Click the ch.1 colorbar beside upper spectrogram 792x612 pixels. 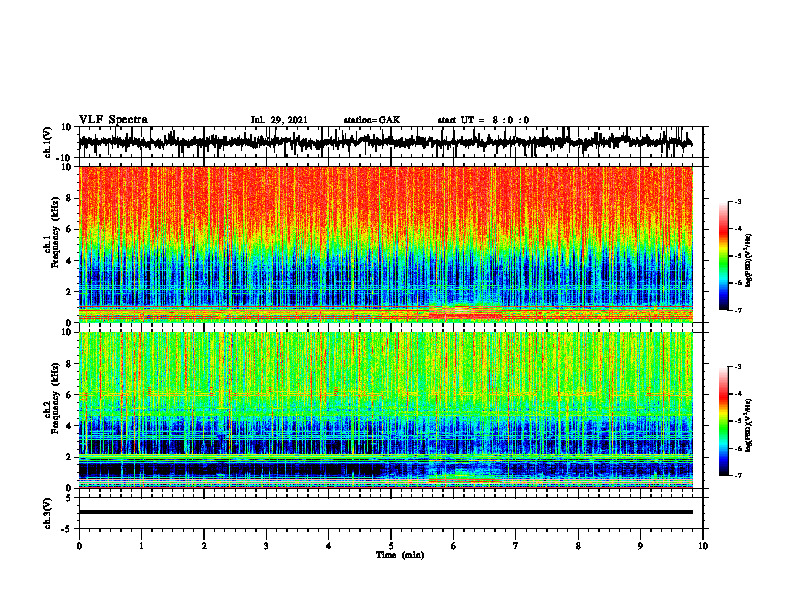pos(723,256)
